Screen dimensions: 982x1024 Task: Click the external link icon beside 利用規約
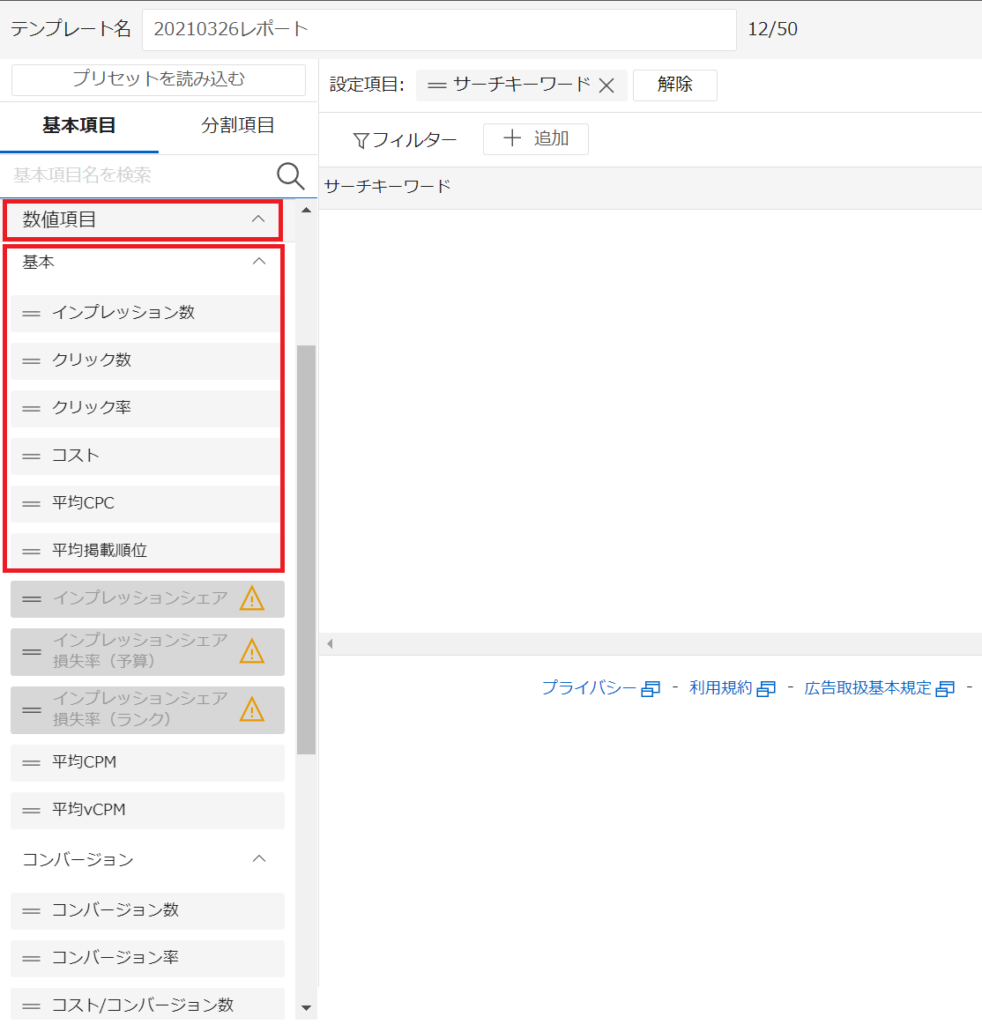766,688
